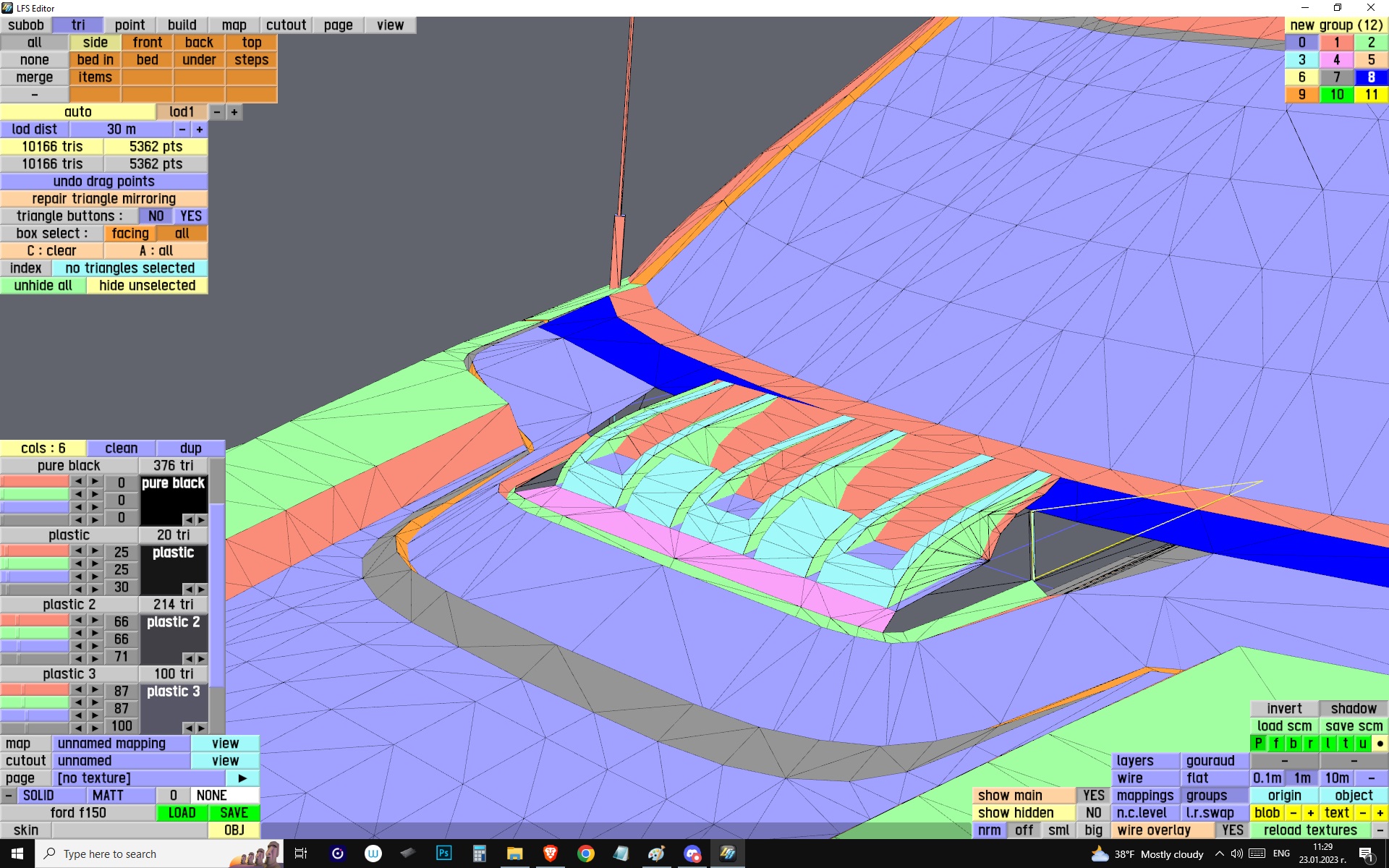Viewport: 1389px width, 868px height.
Task: Open the NONE material dropdown field
Action: coord(224,796)
